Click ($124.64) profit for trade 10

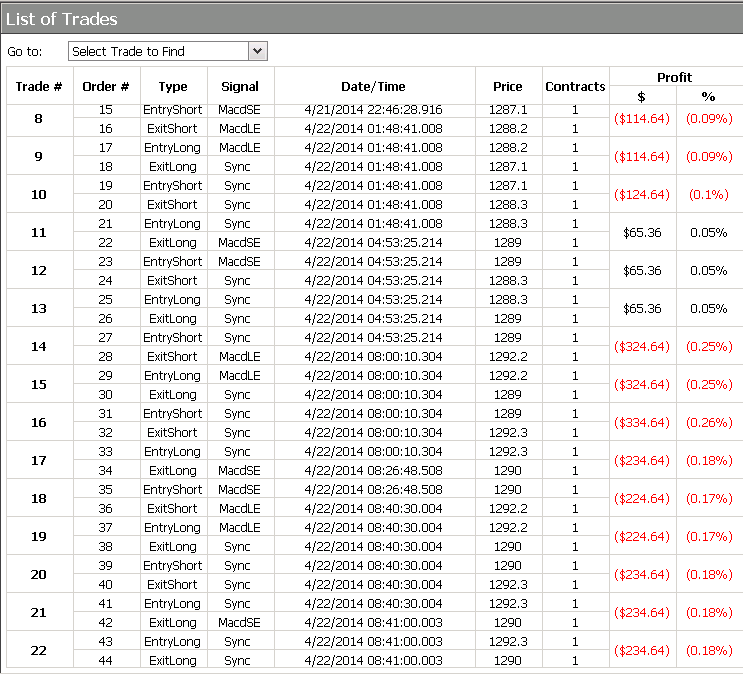click(x=642, y=194)
